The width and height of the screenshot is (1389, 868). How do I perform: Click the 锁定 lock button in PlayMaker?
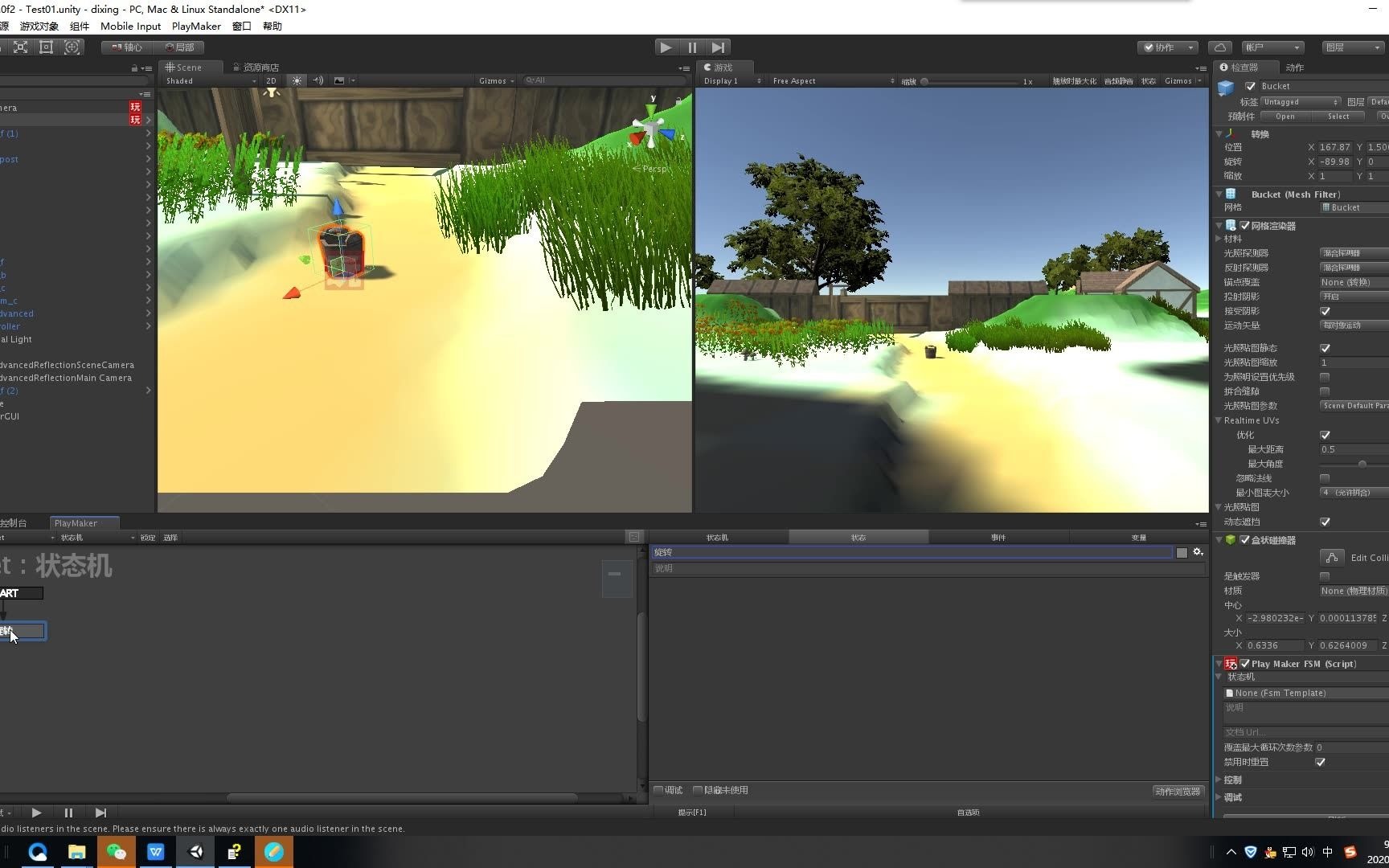148,538
